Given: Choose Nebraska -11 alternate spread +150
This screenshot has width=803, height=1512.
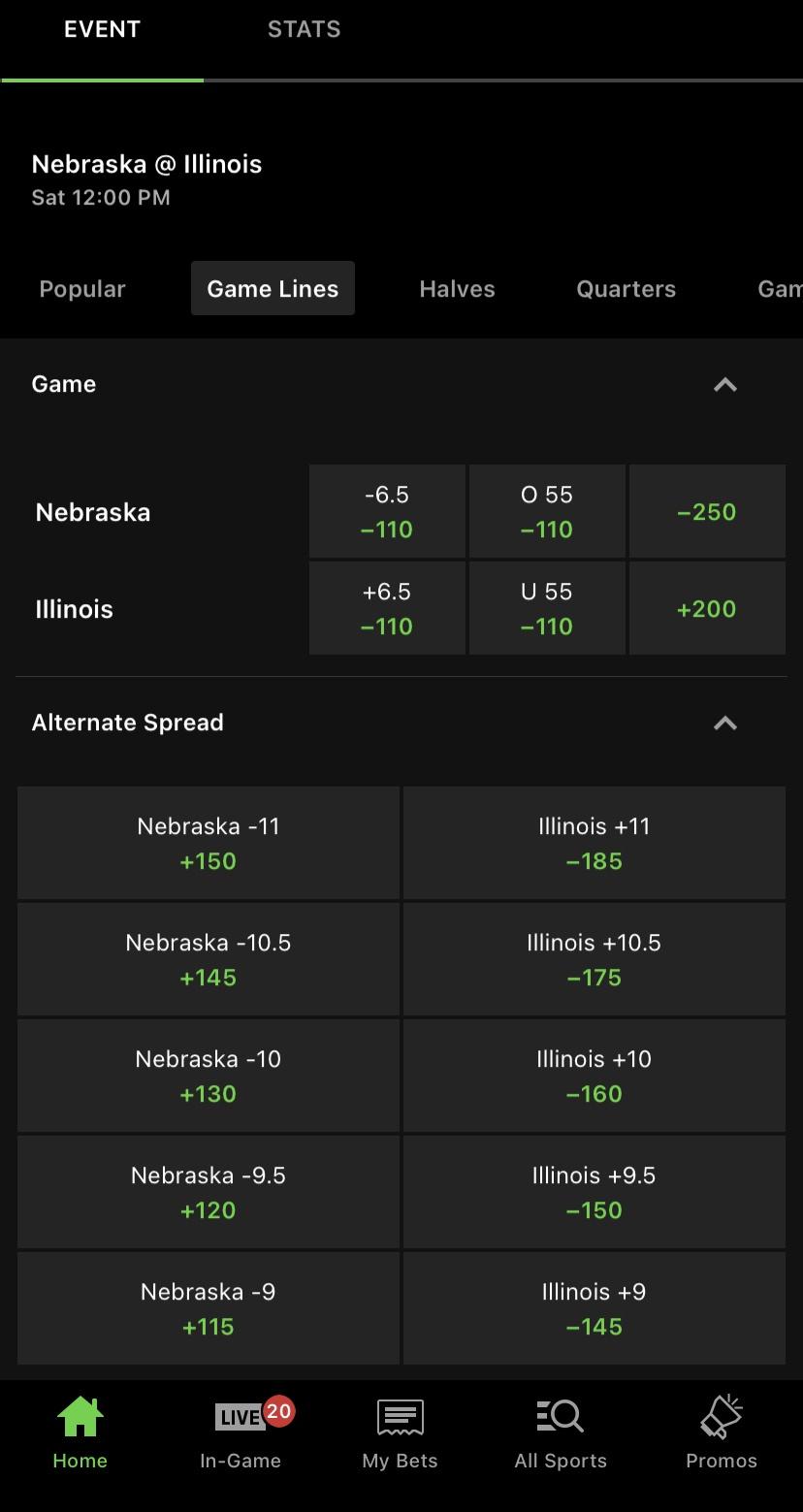Looking at the screenshot, I should click(x=209, y=843).
